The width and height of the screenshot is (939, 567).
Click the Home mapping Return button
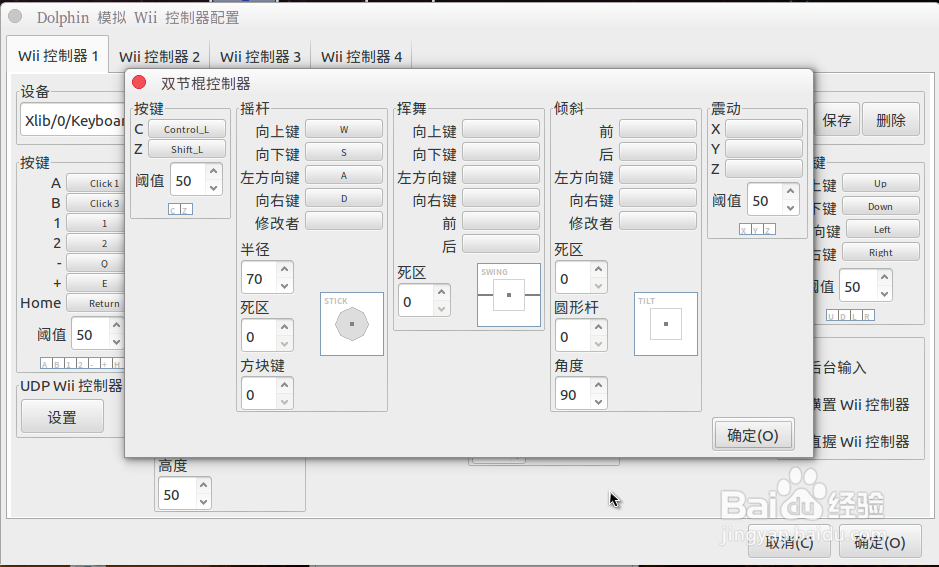(96, 304)
